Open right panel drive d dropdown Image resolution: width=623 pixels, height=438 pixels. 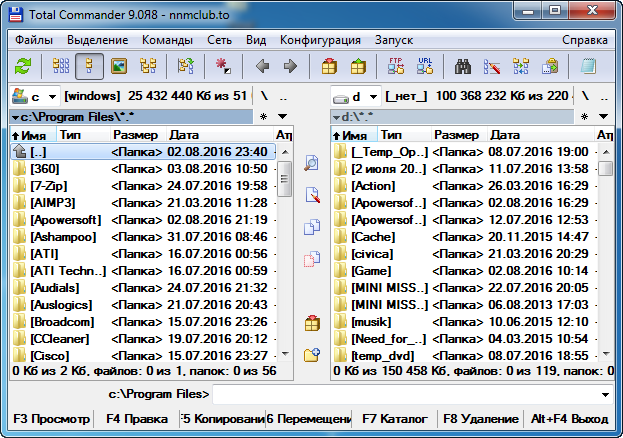[355, 97]
